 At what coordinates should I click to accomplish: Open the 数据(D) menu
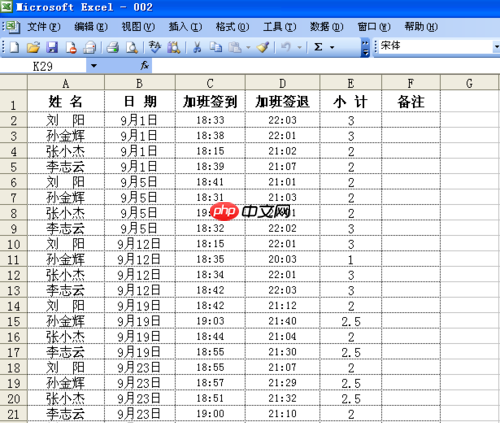(326, 27)
